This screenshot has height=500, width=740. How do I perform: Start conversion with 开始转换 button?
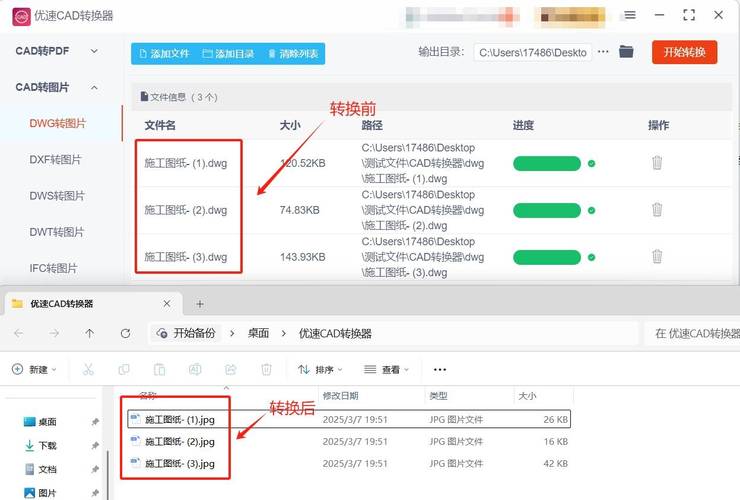point(684,52)
